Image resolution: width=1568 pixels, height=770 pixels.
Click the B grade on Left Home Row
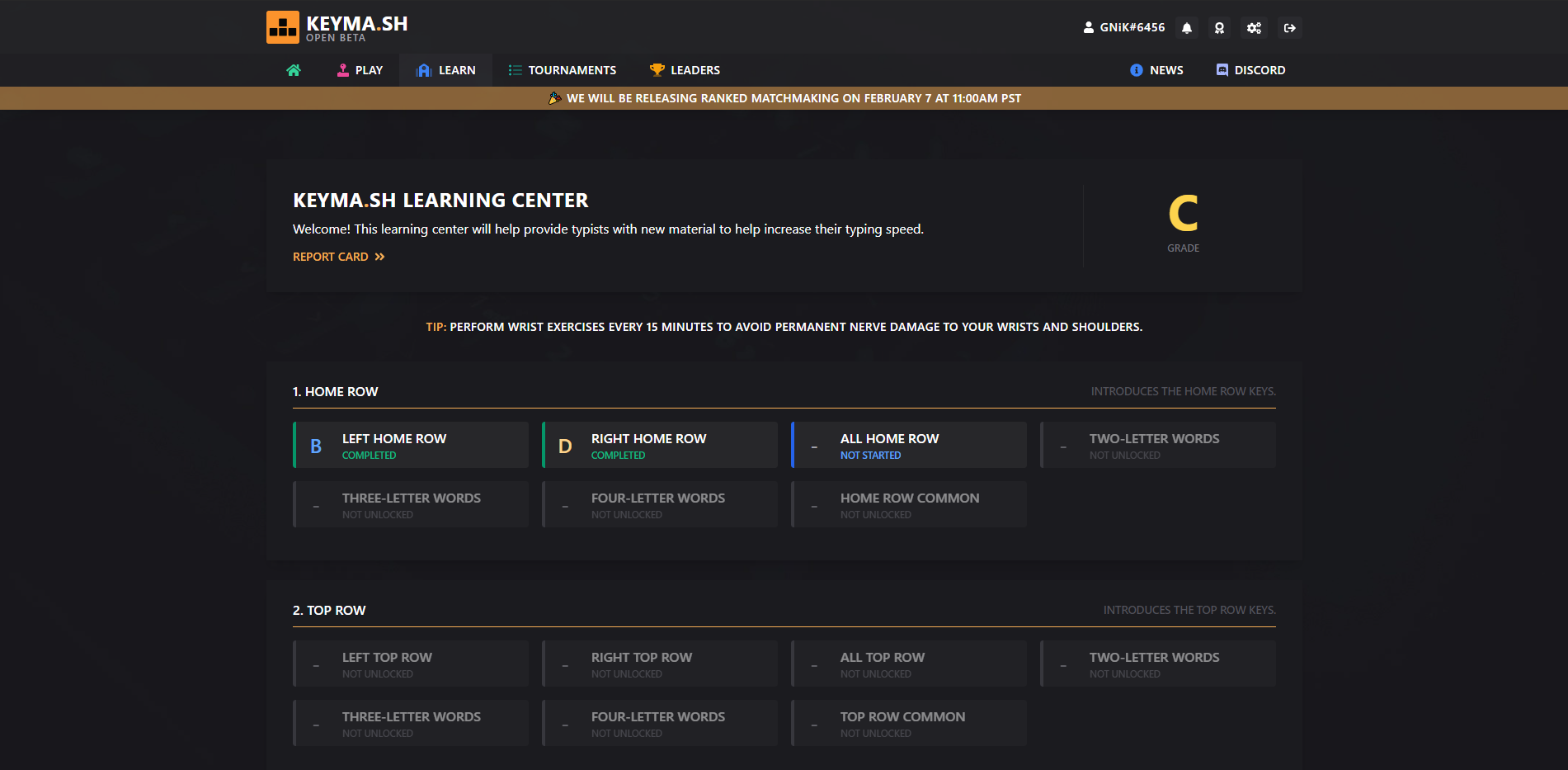(x=316, y=446)
